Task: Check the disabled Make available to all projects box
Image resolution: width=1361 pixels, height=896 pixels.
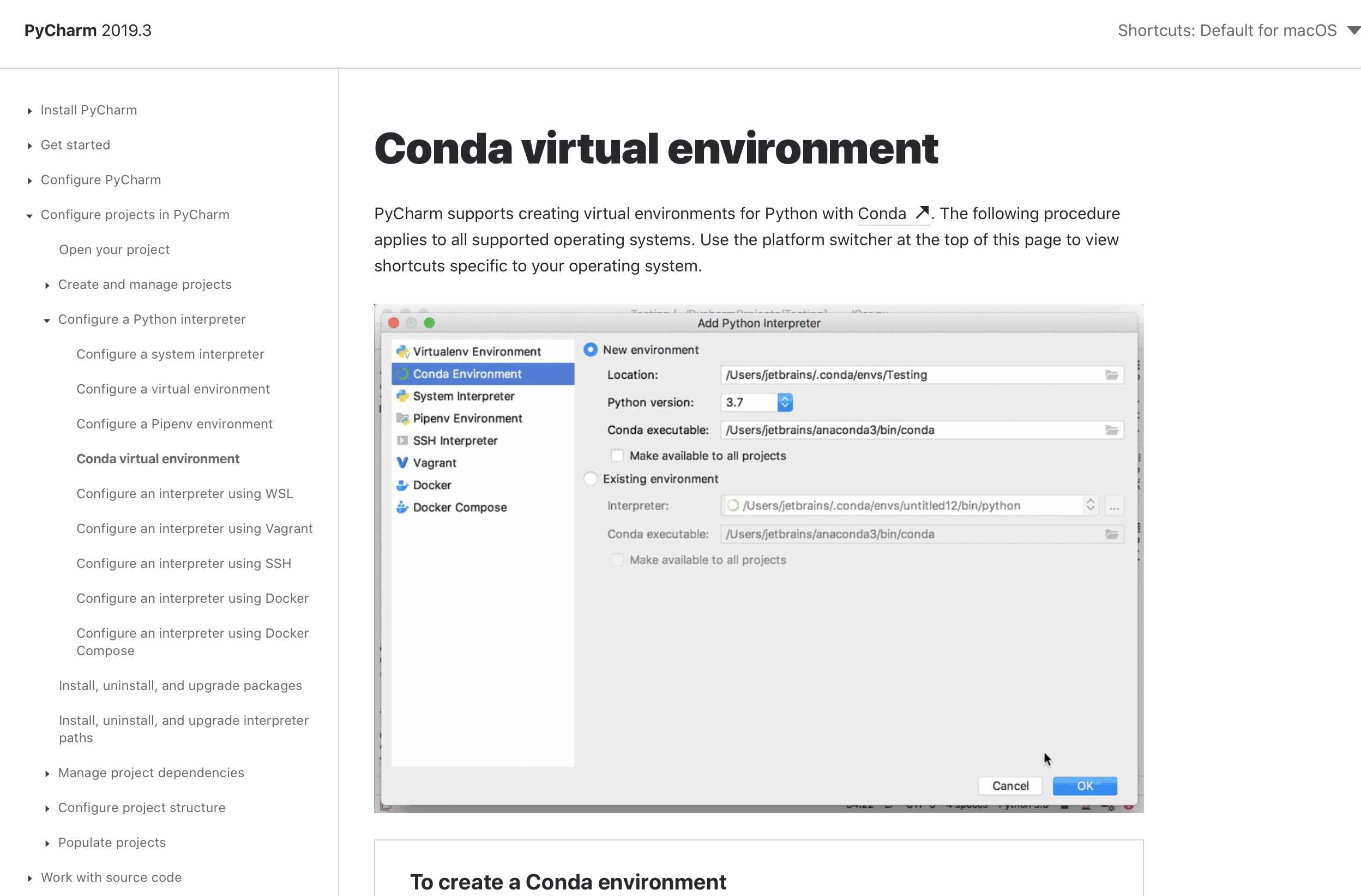Action: [x=617, y=559]
